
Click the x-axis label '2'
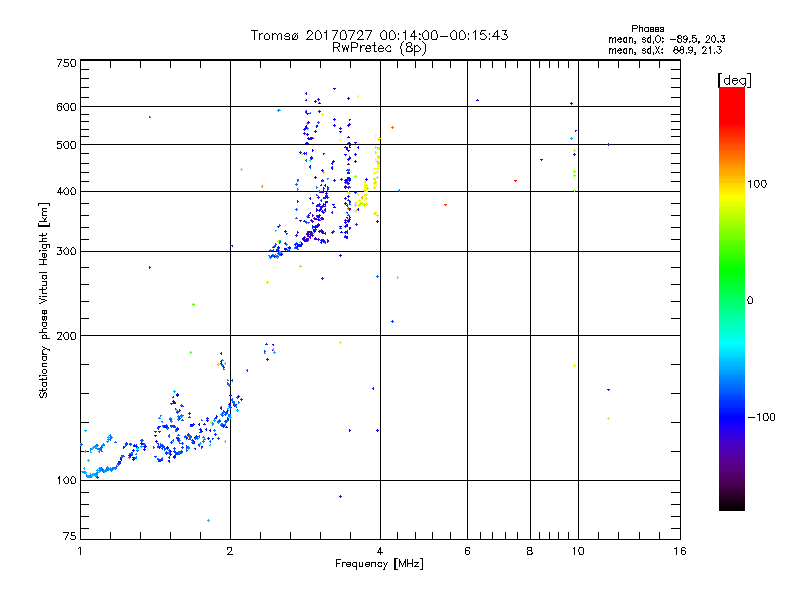(x=230, y=551)
